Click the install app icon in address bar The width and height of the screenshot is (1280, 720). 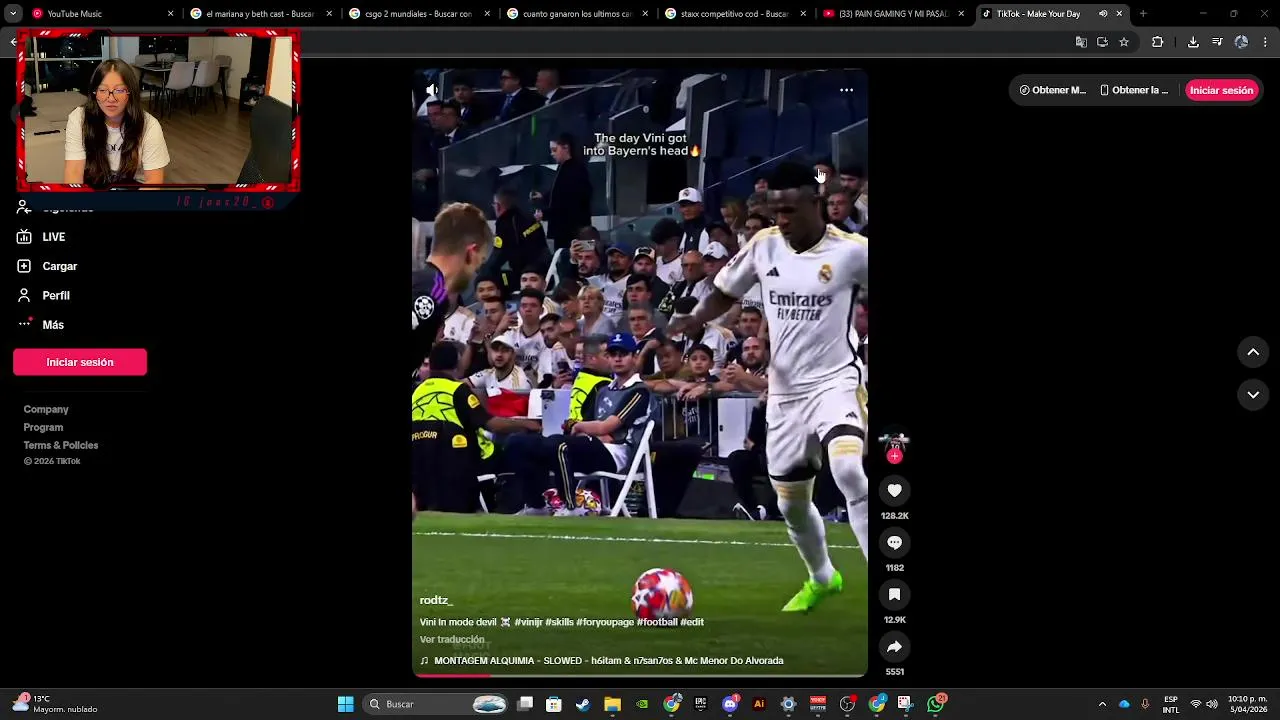coord(1102,42)
